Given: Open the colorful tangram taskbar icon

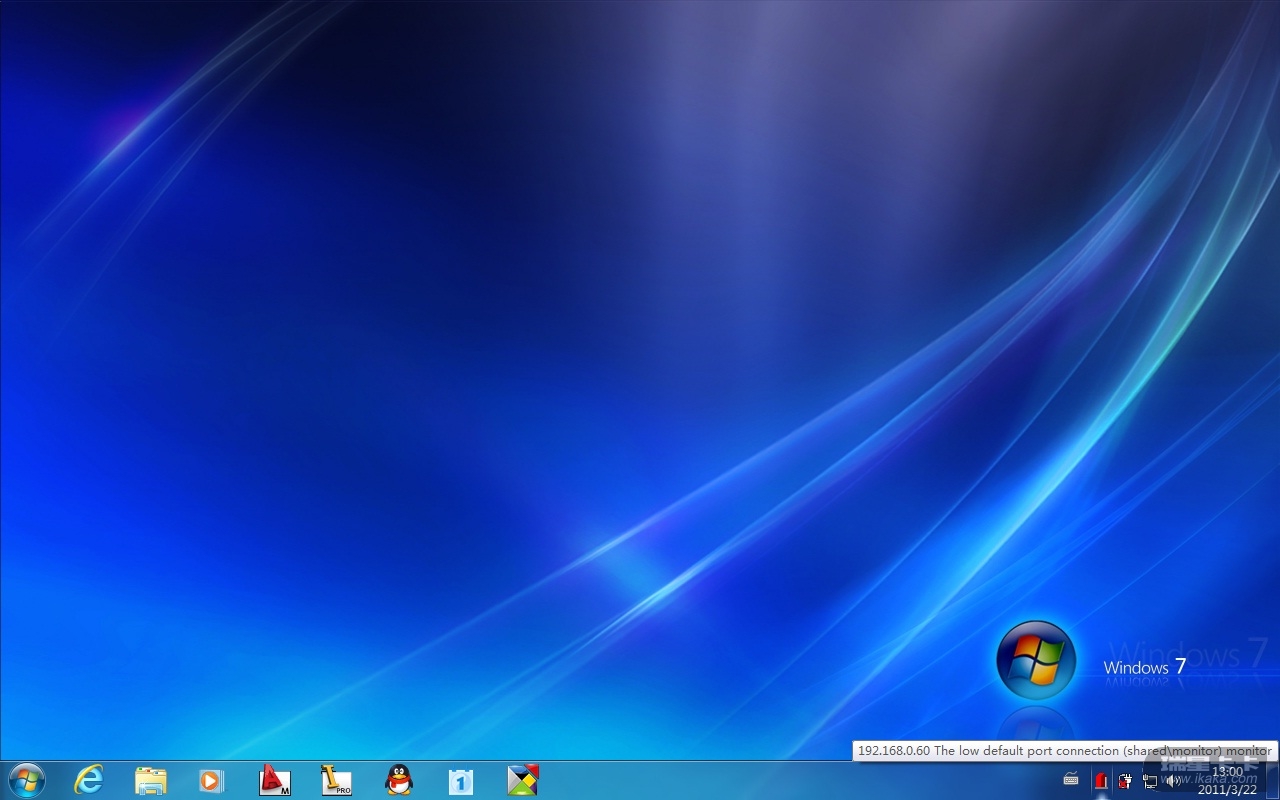Looking at the screenshot, I should click(522, 780).
